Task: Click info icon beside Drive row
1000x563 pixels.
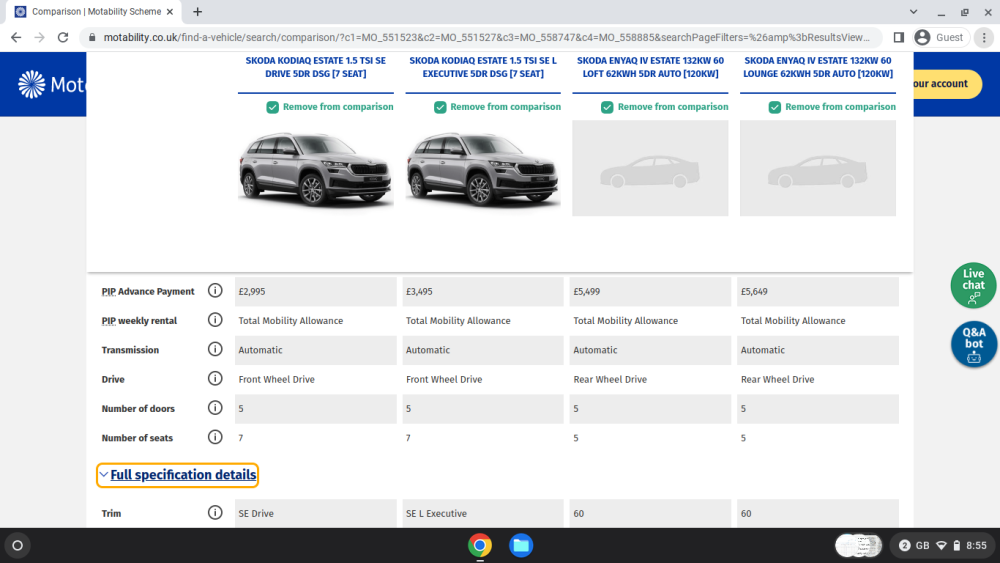Action: coord(215,379)
